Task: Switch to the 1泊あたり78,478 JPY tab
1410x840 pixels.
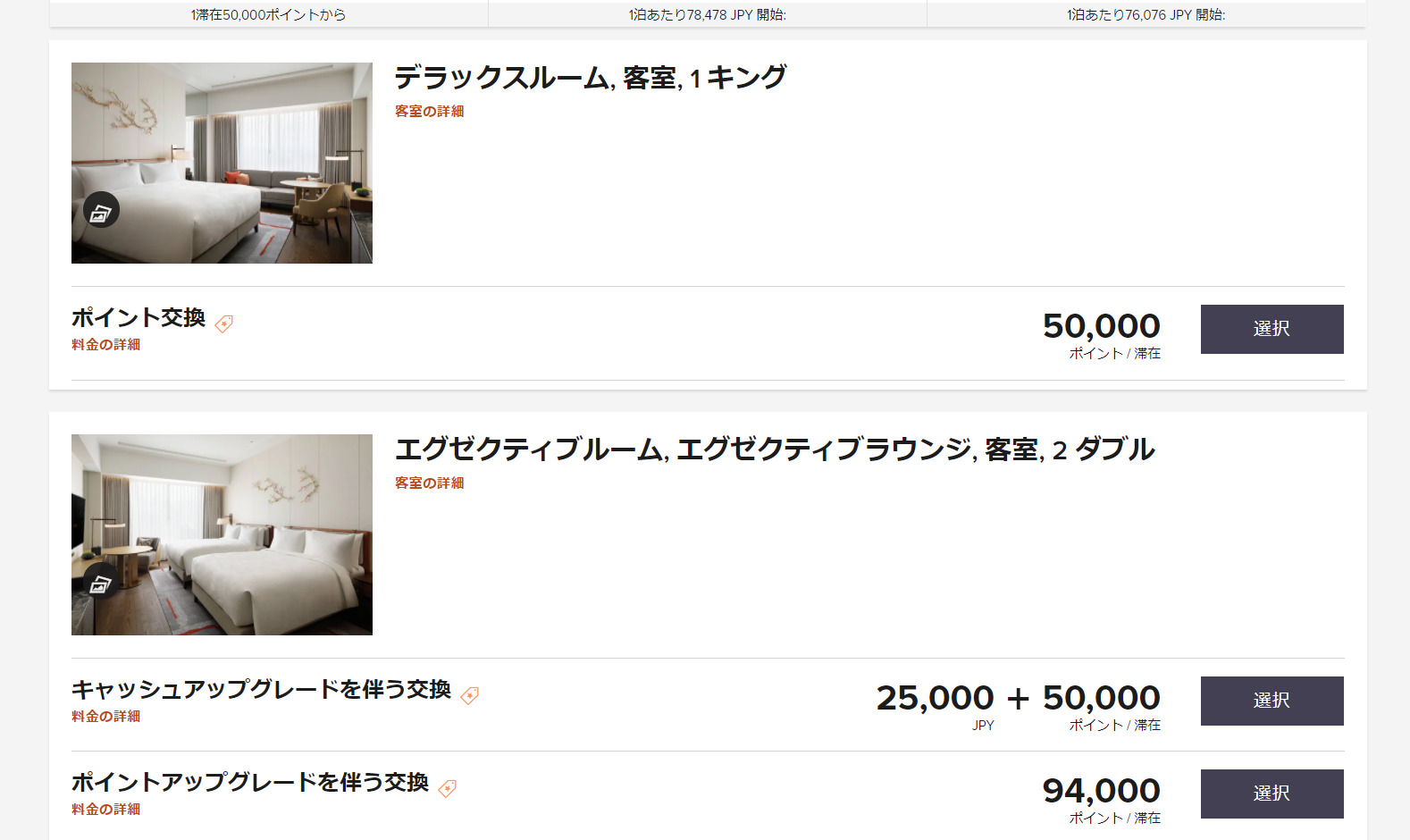Action: point(707,14)
